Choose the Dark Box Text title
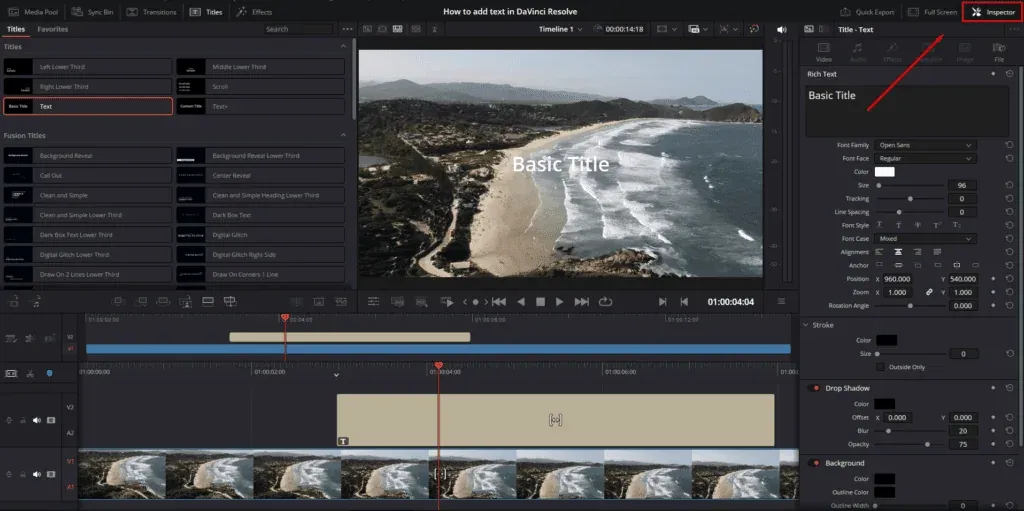 pos(261,215)
